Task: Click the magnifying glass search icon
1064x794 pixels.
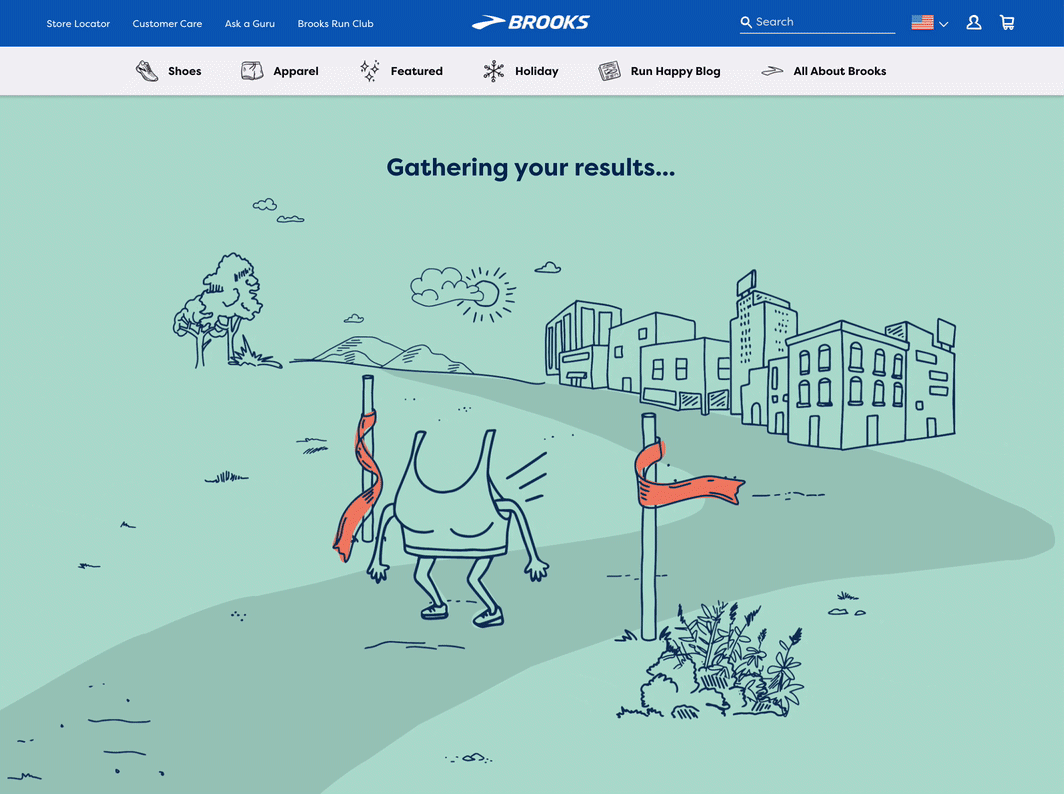Action: click(x=746, y=22)
